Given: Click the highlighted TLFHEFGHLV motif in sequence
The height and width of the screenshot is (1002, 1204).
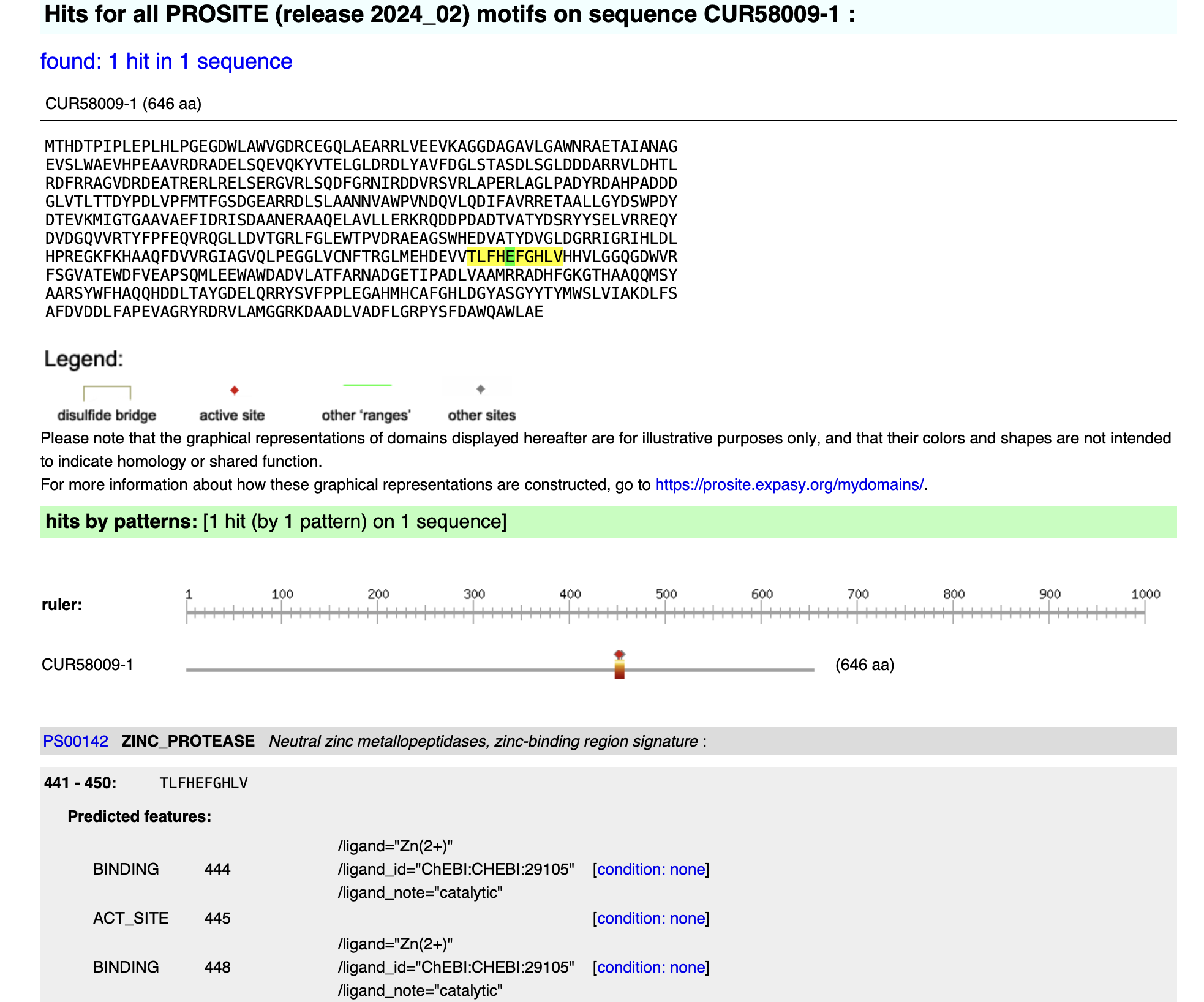Looking at the screenshot, I should [515, 257].
